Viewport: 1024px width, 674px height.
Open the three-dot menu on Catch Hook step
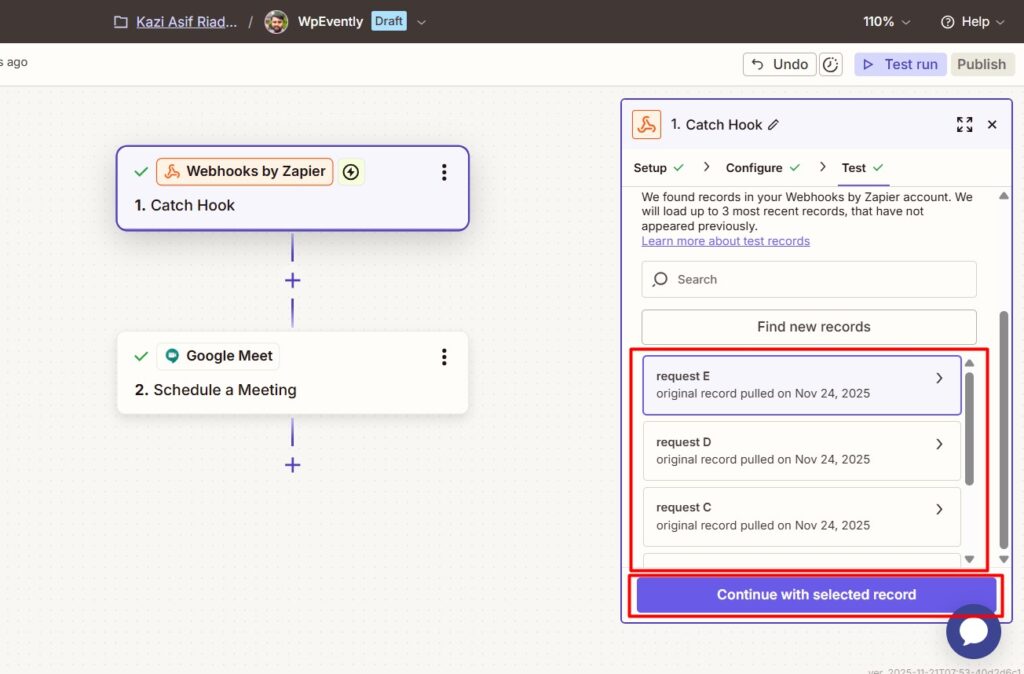click(444, 171)
